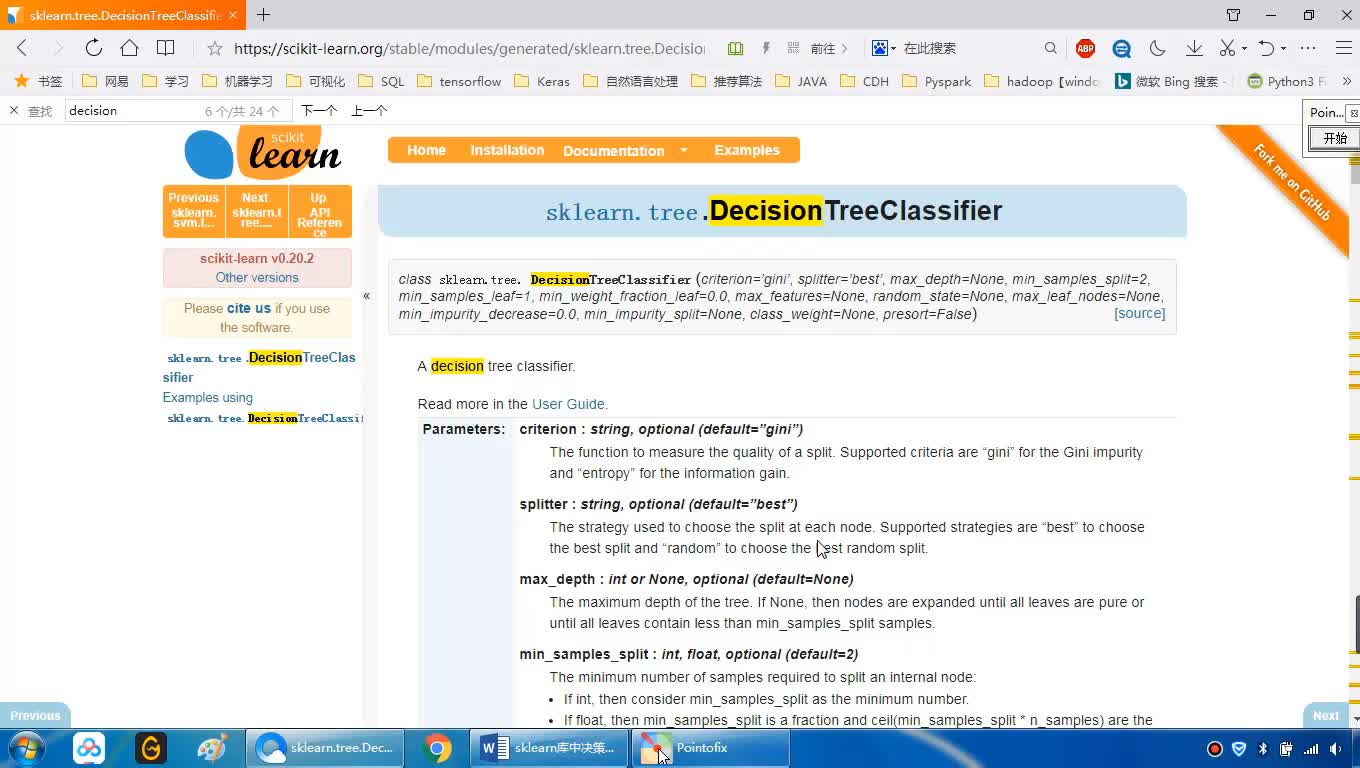Open Chrome from the taskbar
Screen dimensions: 1360x768
tap(437, 748)
